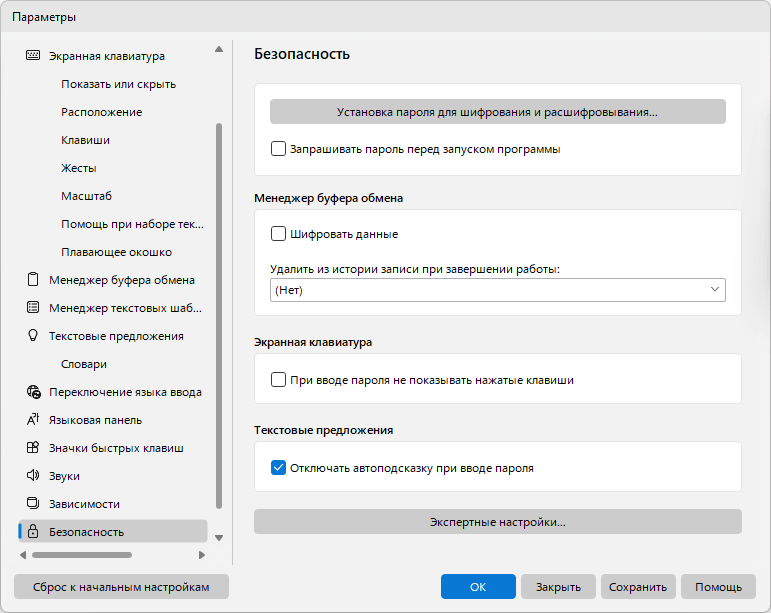
Task: Click the letter icon beside Языковая панель
Action: (33, 419)
